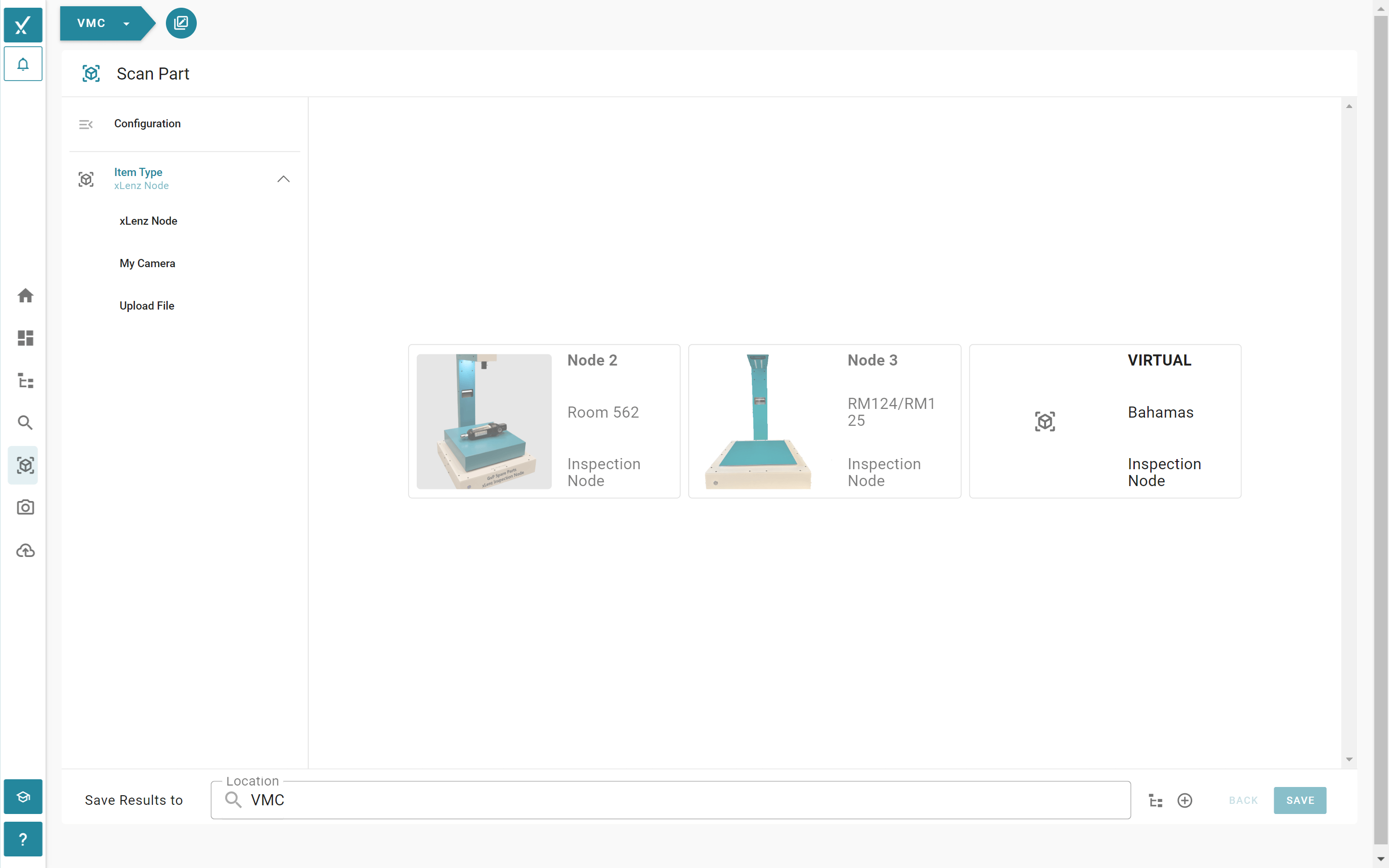
Task: Open the help question mark icon
Action: [x=23, y=839]
